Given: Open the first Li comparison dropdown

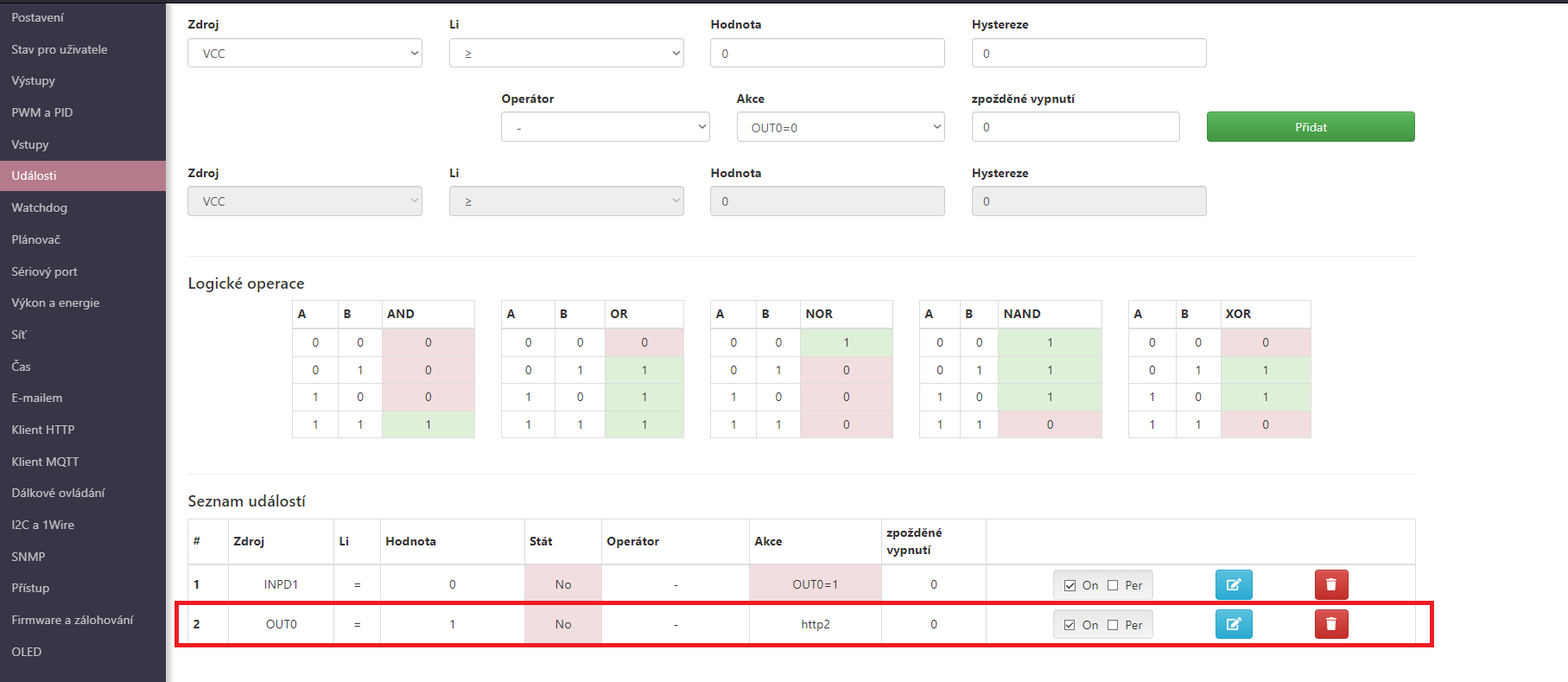Looking at the screenshot, I should coord(566,54).
